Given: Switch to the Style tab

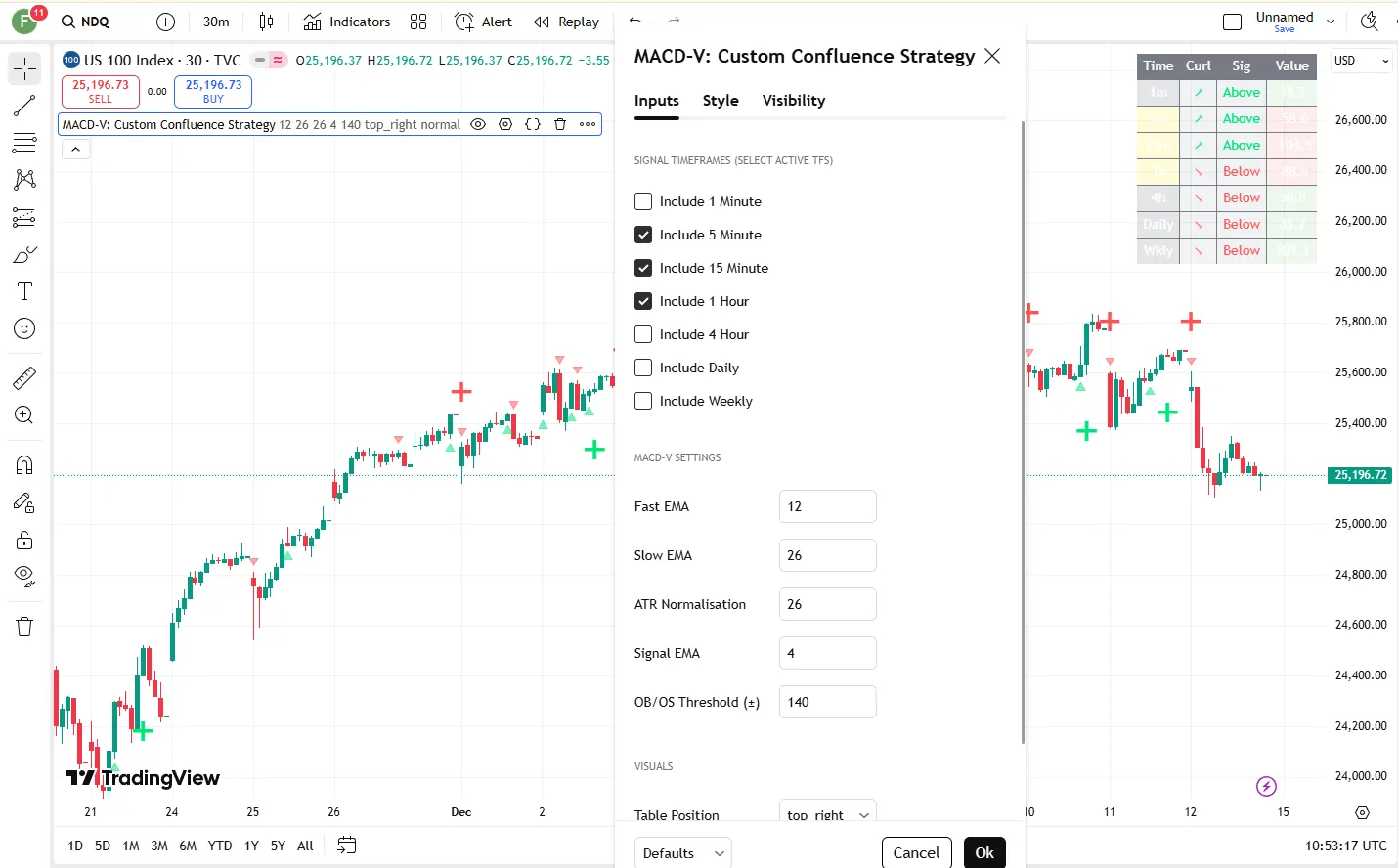Looking at the screenshot, I should [x=721, y=101].
